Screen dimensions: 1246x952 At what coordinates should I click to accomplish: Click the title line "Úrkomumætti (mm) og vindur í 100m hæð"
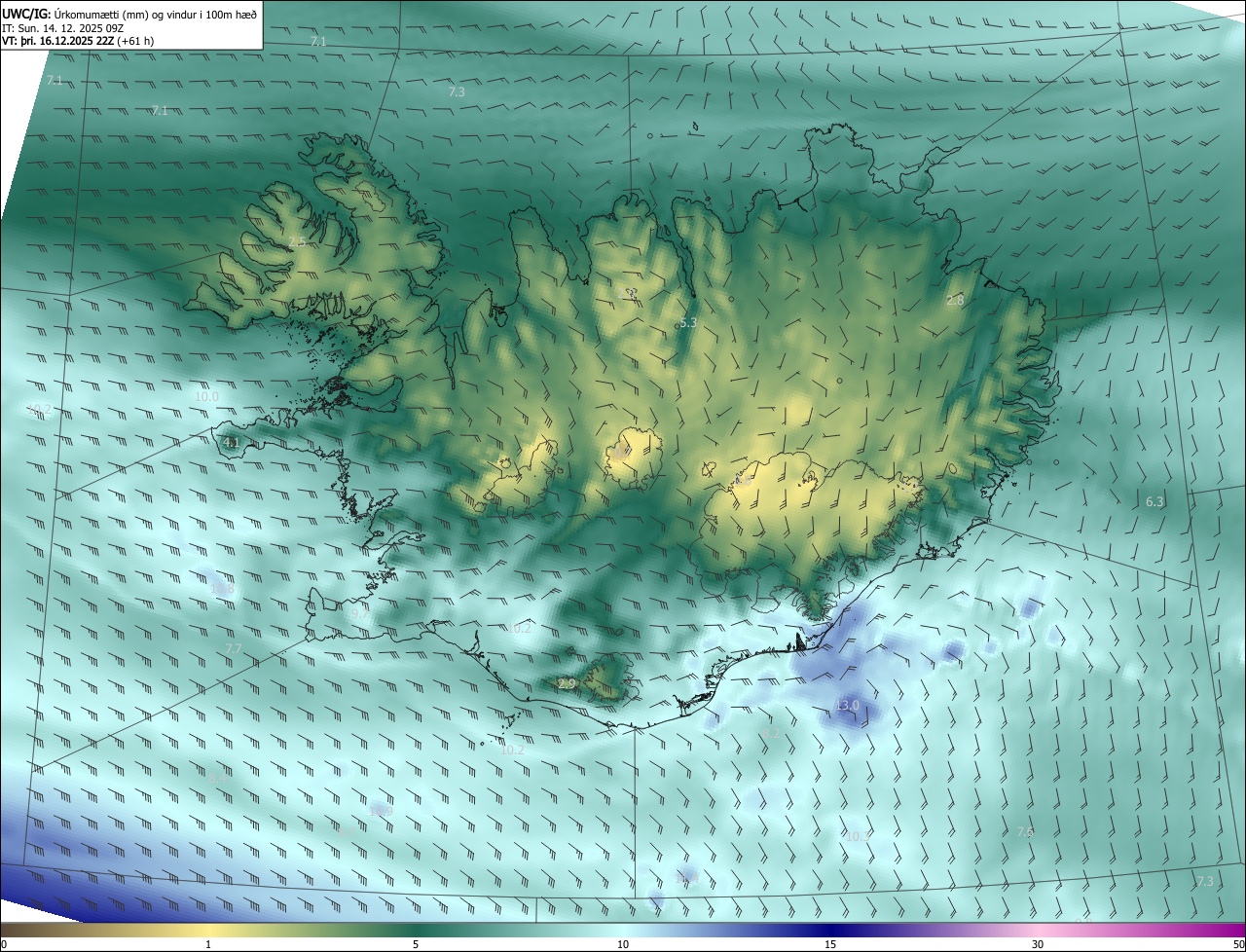pos(156,14)
